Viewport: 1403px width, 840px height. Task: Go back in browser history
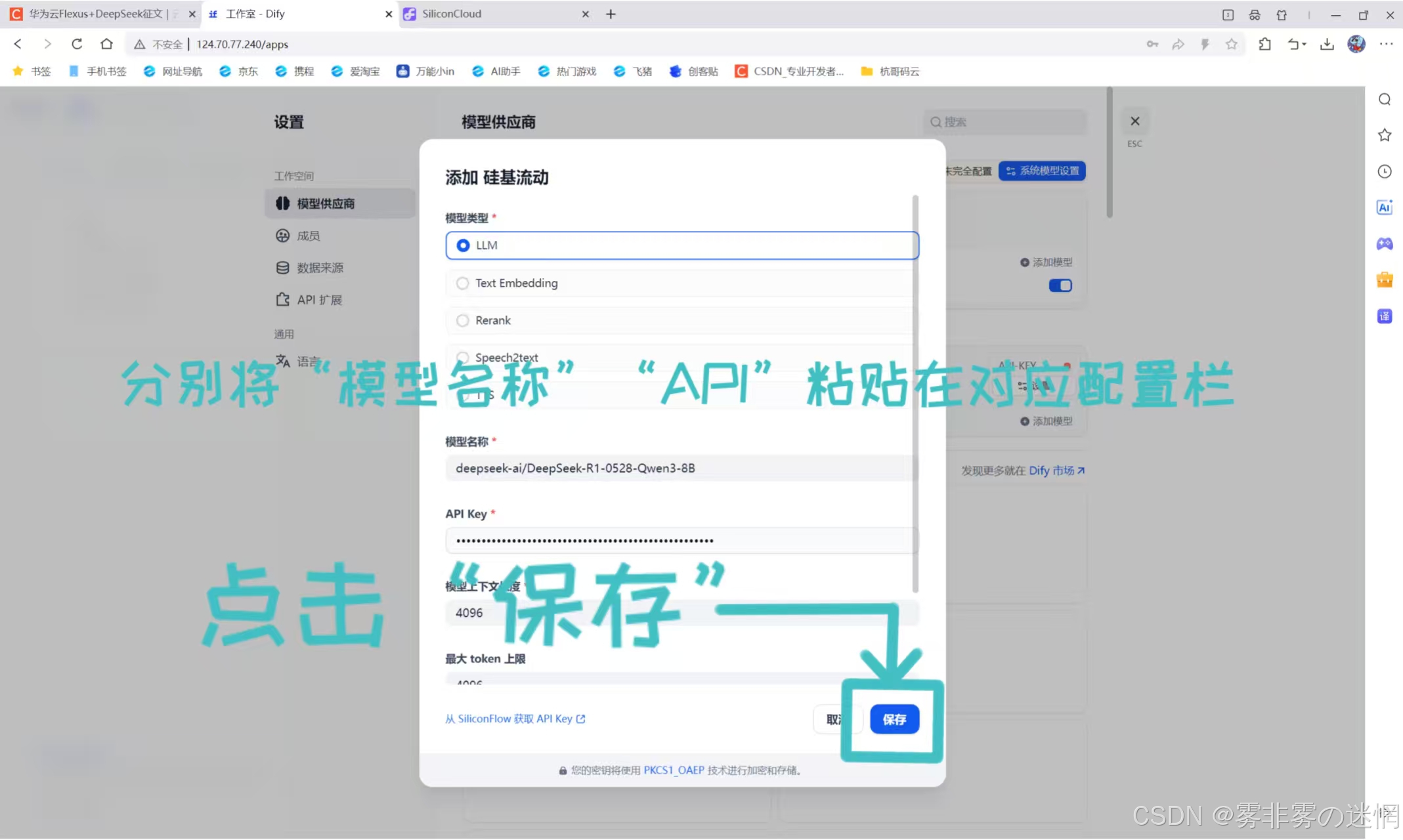click(18, 44)
